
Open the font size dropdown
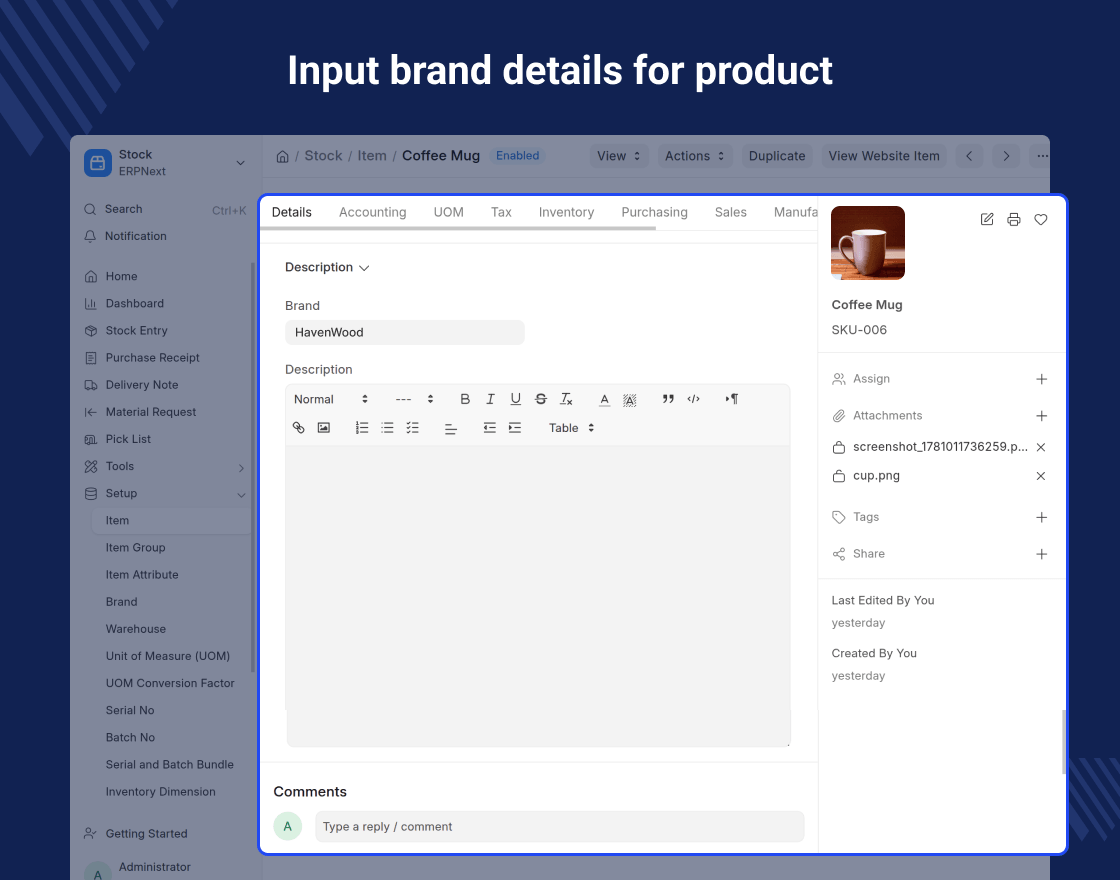414,399
